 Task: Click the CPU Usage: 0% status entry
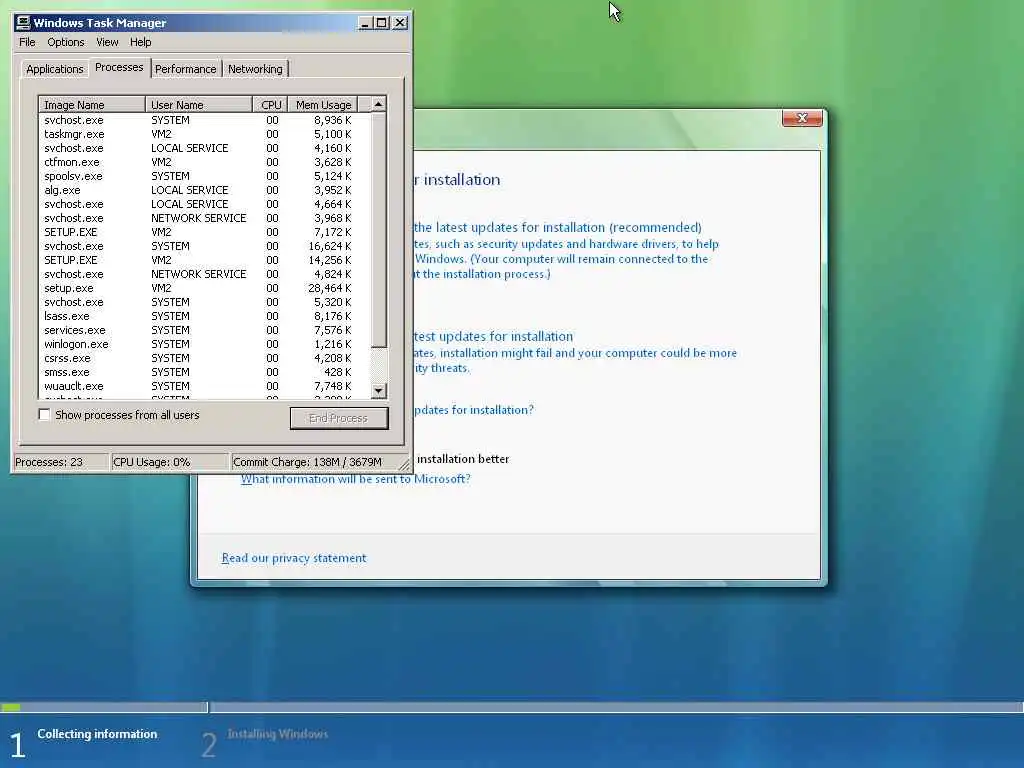[170, 462]
